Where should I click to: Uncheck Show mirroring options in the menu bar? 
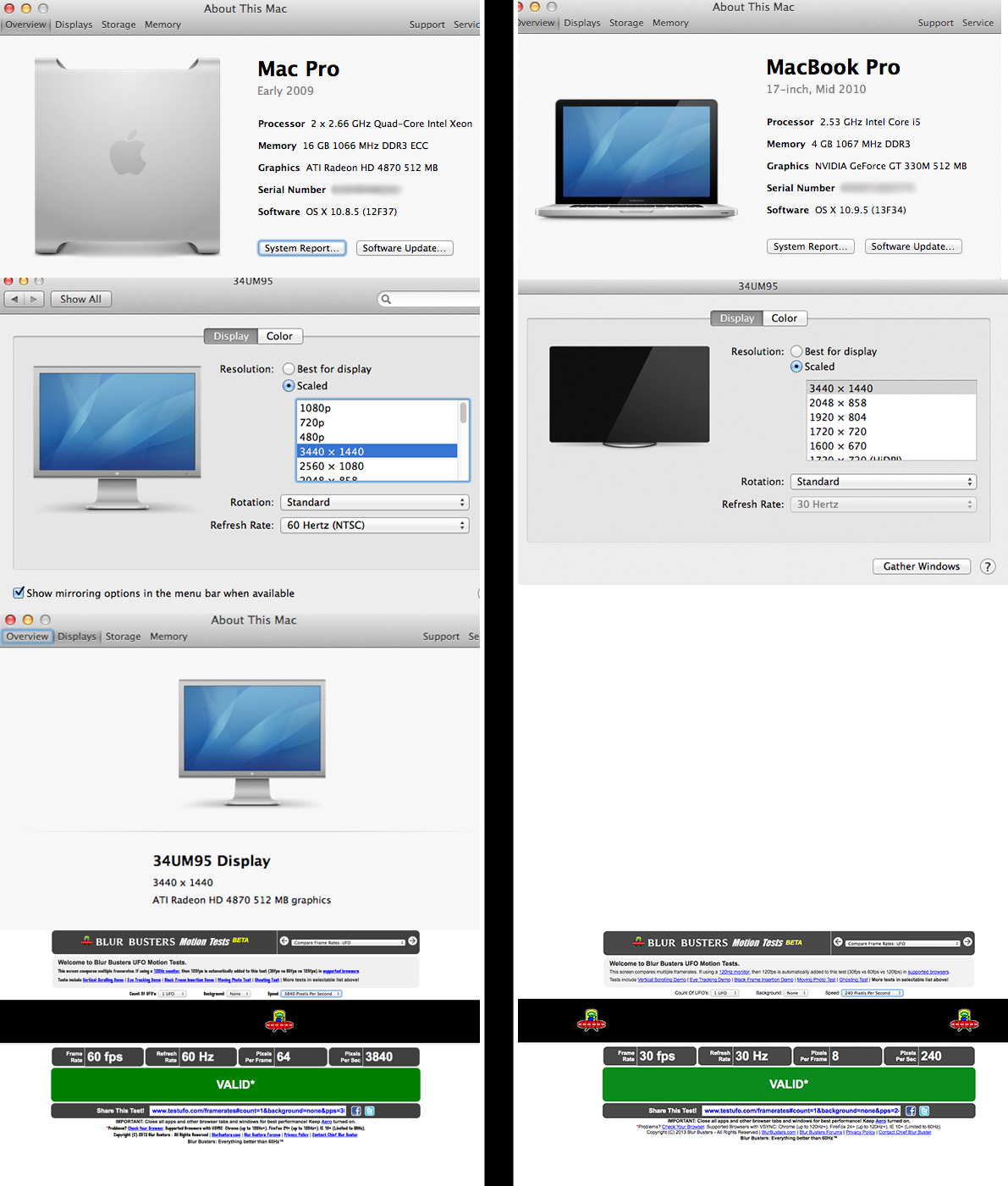coord(19,593)
